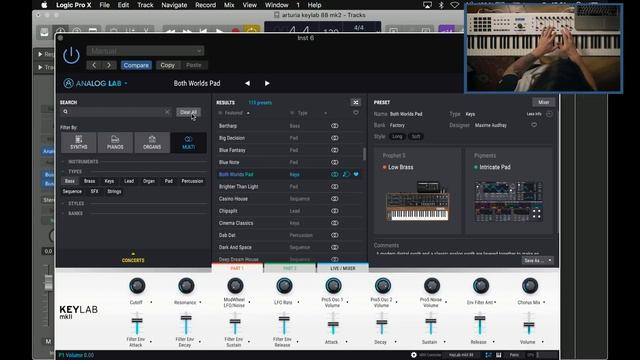Open the Manual preset dropdown
Viewport: 640px width, 360px height.
pyautogui.click(x=145, y=51)
